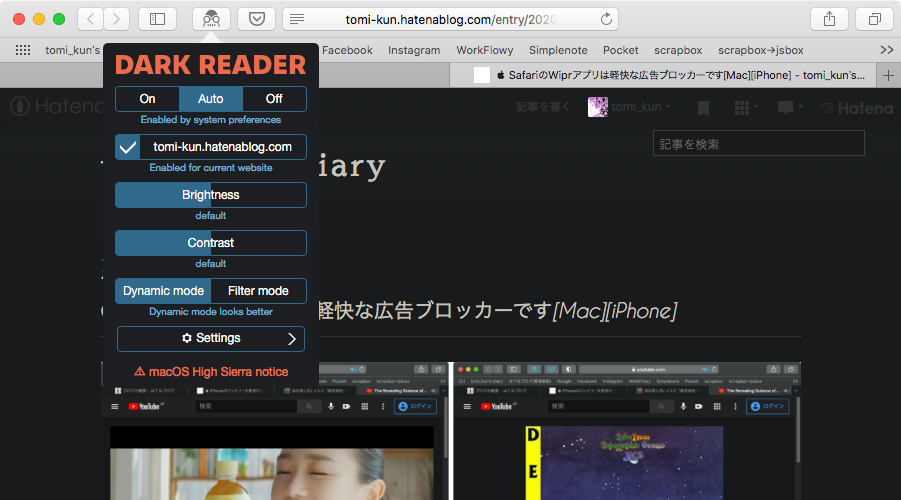Click the Hatena Blog logo at the header left
The height and width of the screenshot is (500, 901).
pos(56,106)
